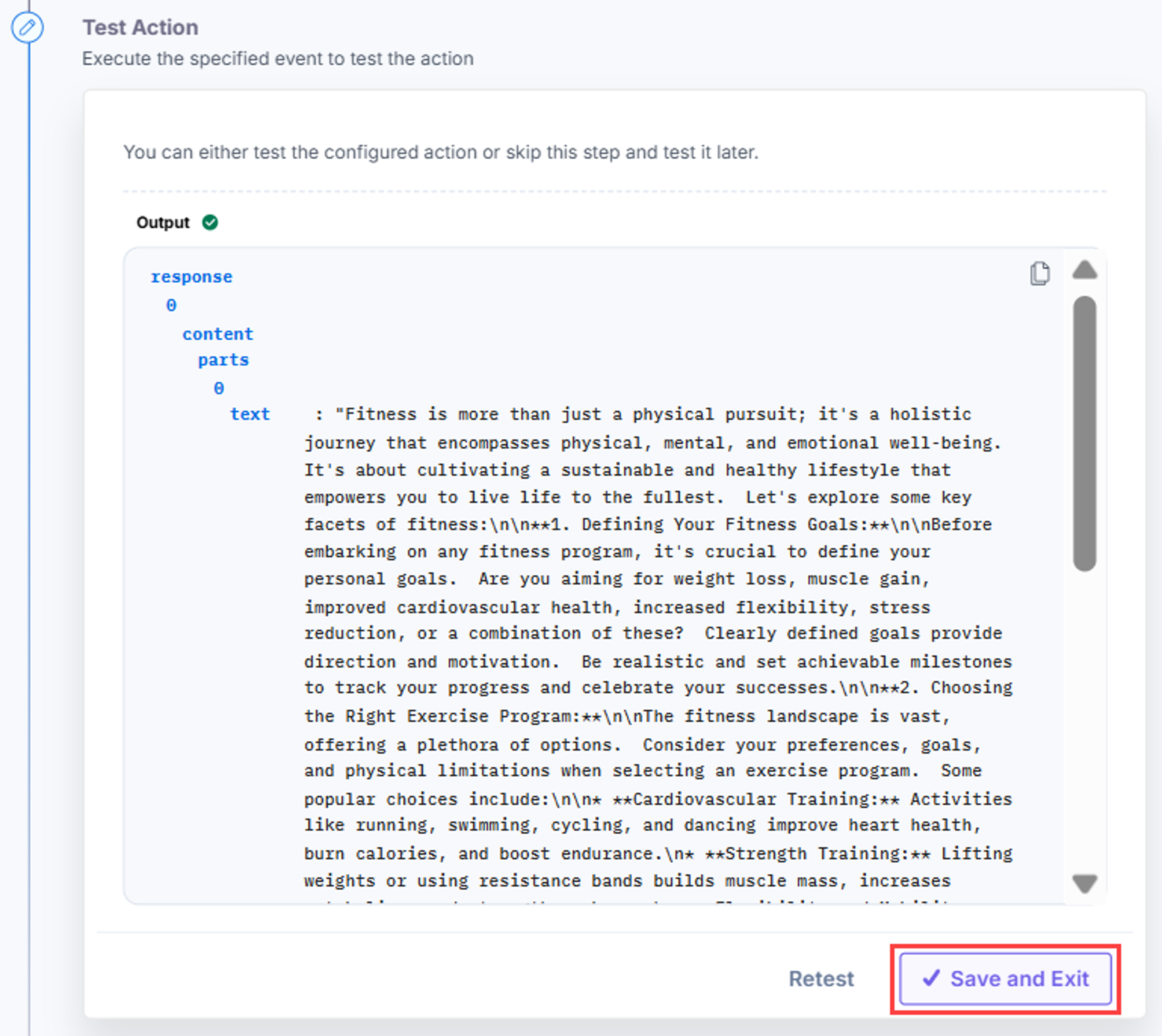Click the output scrollbar thumb

coord(1085,433)
